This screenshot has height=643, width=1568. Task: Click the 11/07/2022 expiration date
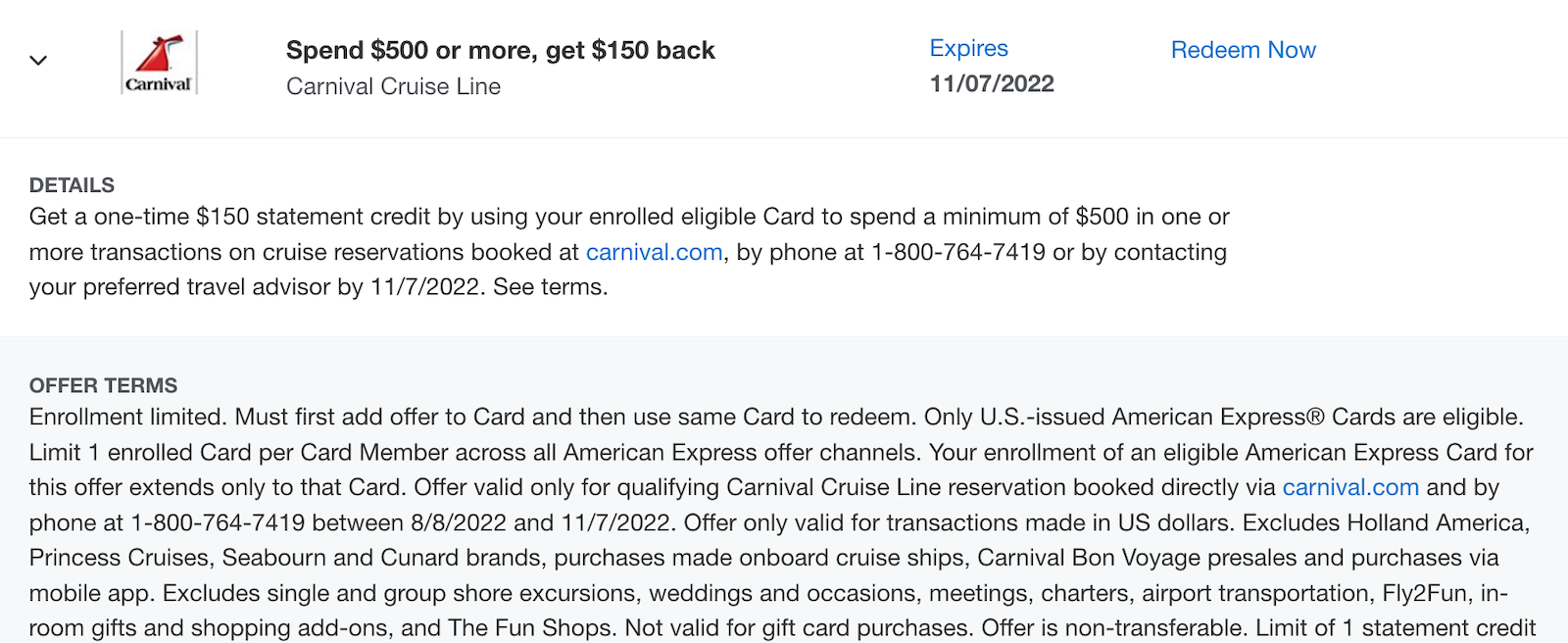[992, 84]
